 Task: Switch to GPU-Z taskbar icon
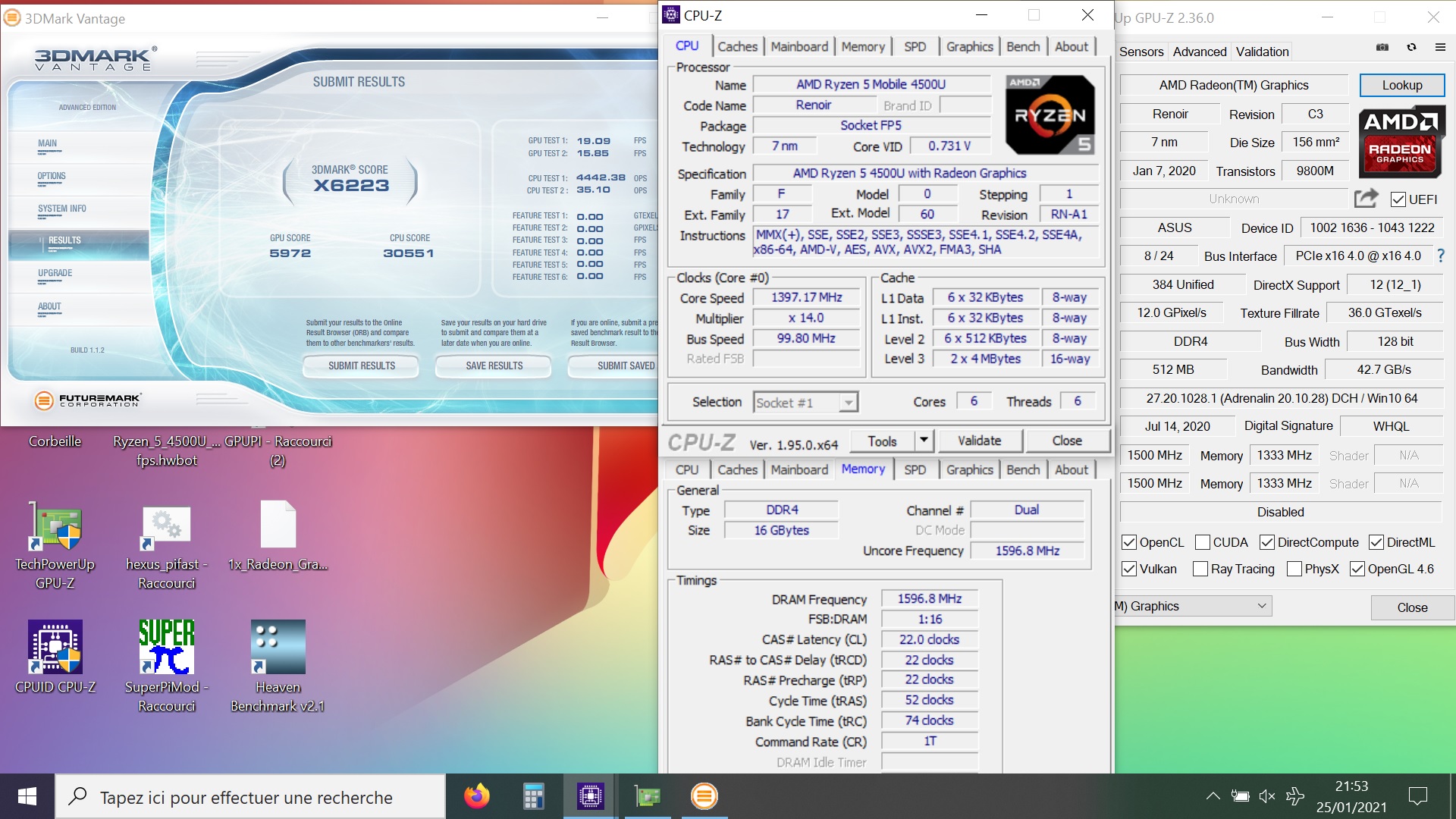click(x=647, y=796)
